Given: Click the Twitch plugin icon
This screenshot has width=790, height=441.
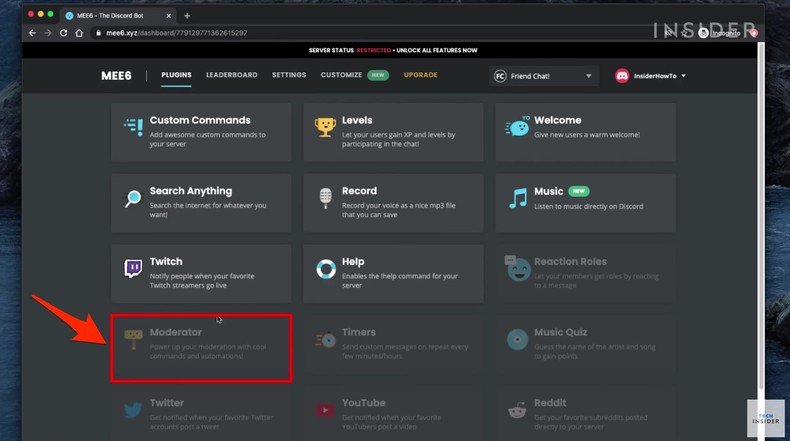Looking at the screenshot, I should click(133, 268).
